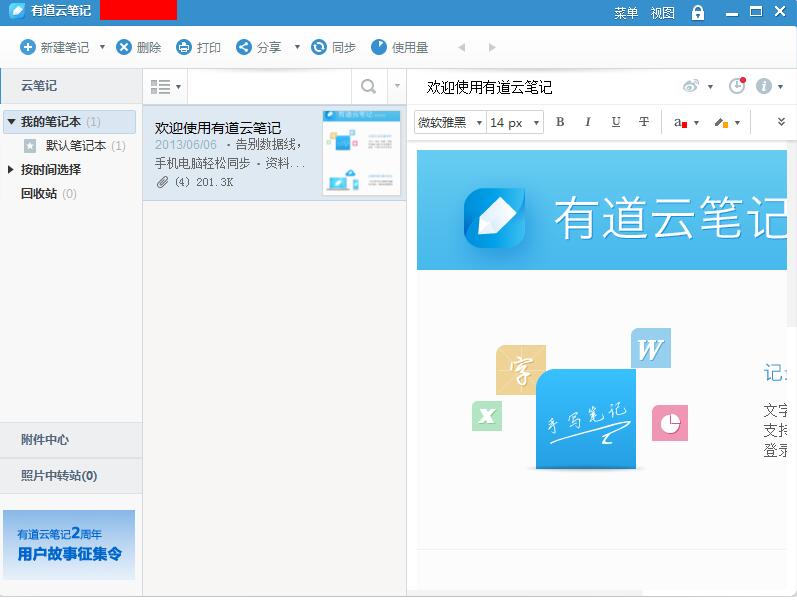
Task: Open the 视图 menu
Action: point(662,12)
